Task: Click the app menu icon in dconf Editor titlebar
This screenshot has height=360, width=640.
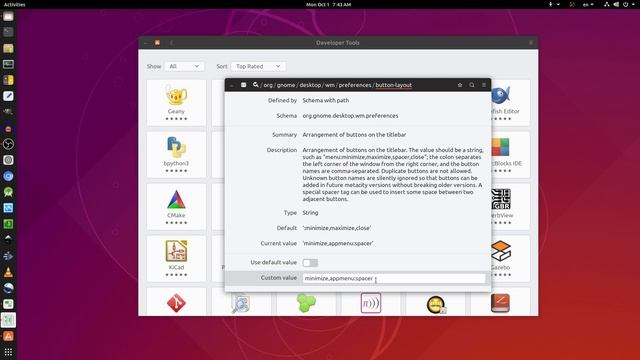Action: [243, 85]
